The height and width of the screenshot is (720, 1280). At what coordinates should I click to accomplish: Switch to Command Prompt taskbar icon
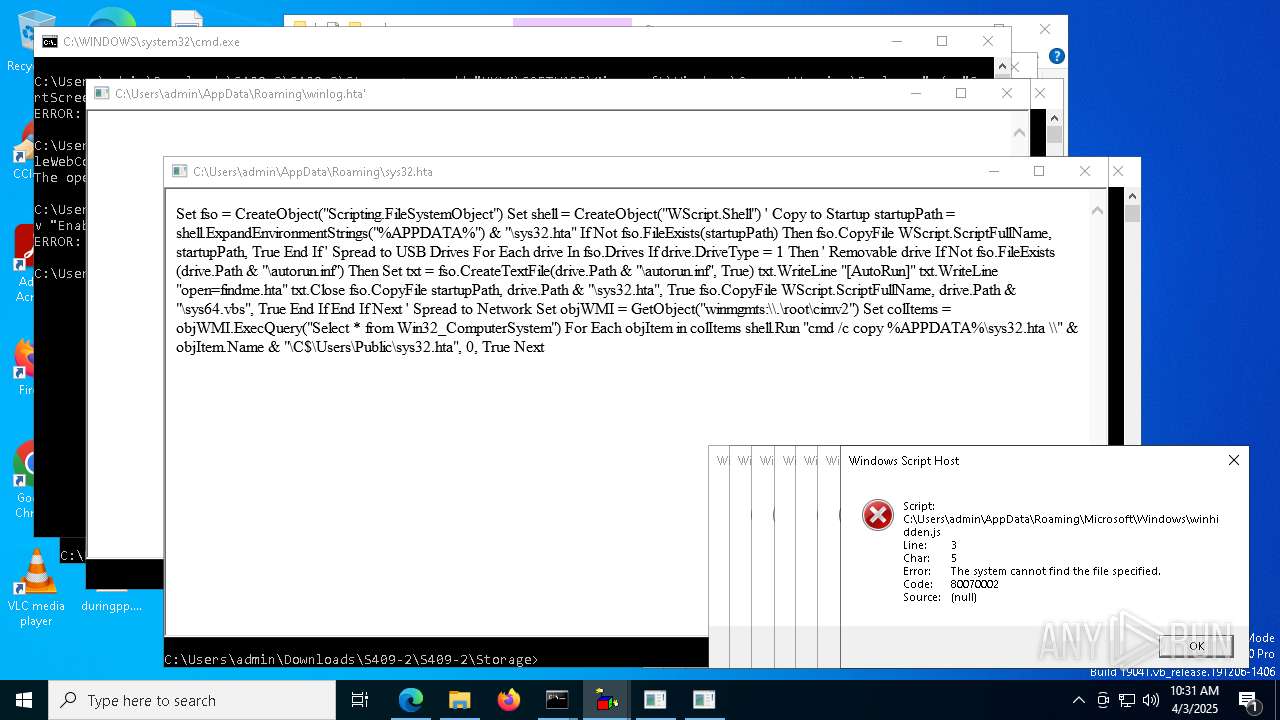tap(557, 700)
